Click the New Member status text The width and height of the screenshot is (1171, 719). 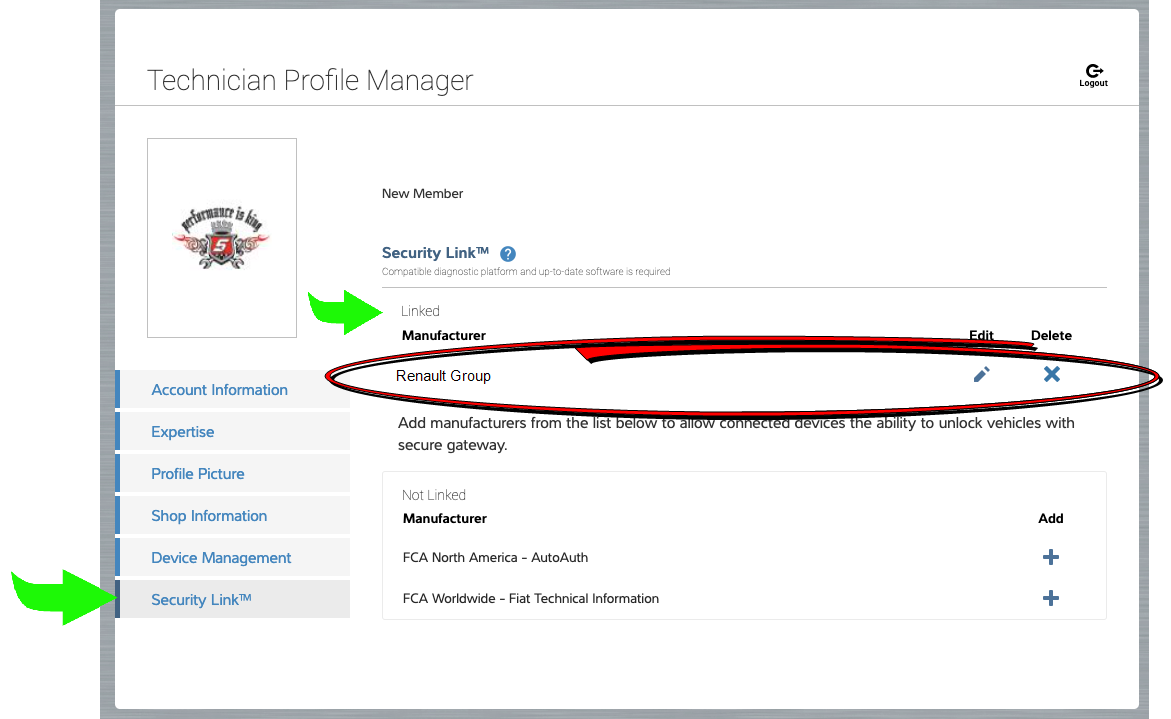click(422, 194)
